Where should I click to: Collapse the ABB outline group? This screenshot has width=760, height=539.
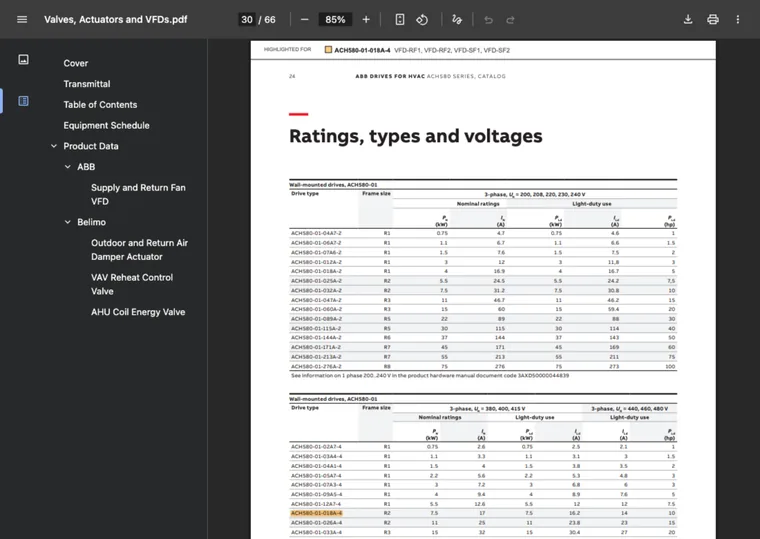coord(68,167)
